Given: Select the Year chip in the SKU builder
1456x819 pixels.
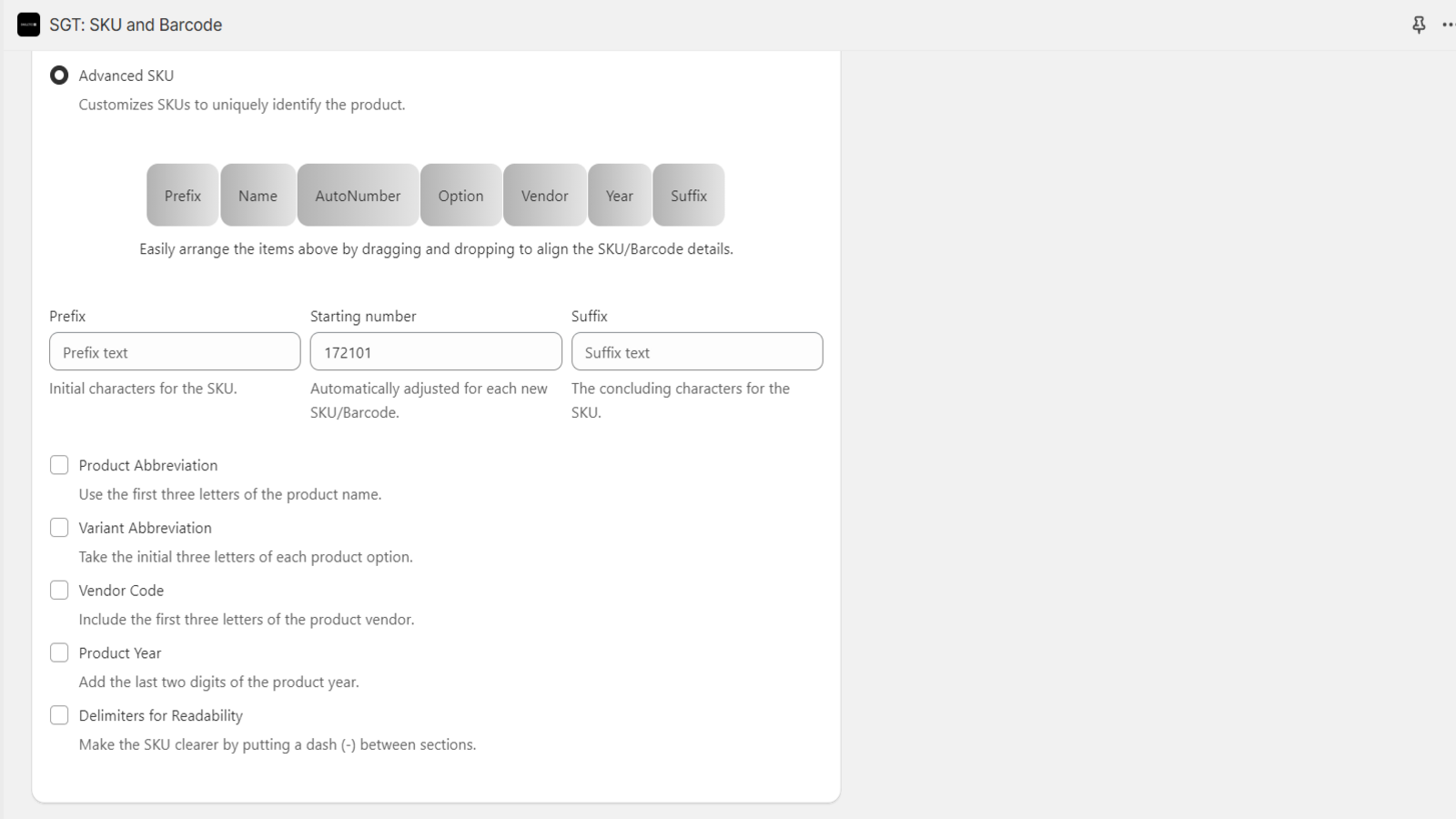Looking at the screenshot, I should click(x=620, y=195).
